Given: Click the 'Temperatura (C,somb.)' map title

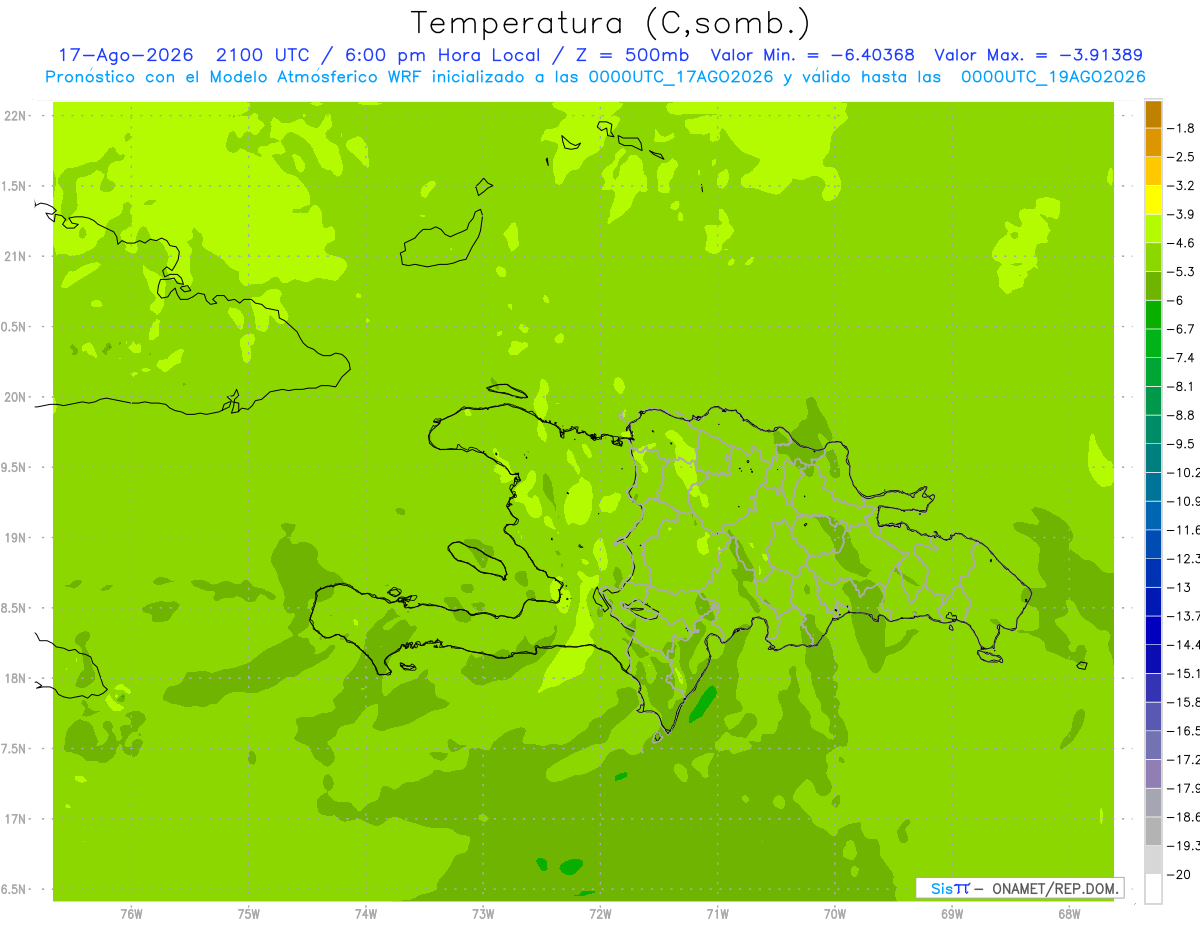Looking at the screenshot, I should pos(610,23).
